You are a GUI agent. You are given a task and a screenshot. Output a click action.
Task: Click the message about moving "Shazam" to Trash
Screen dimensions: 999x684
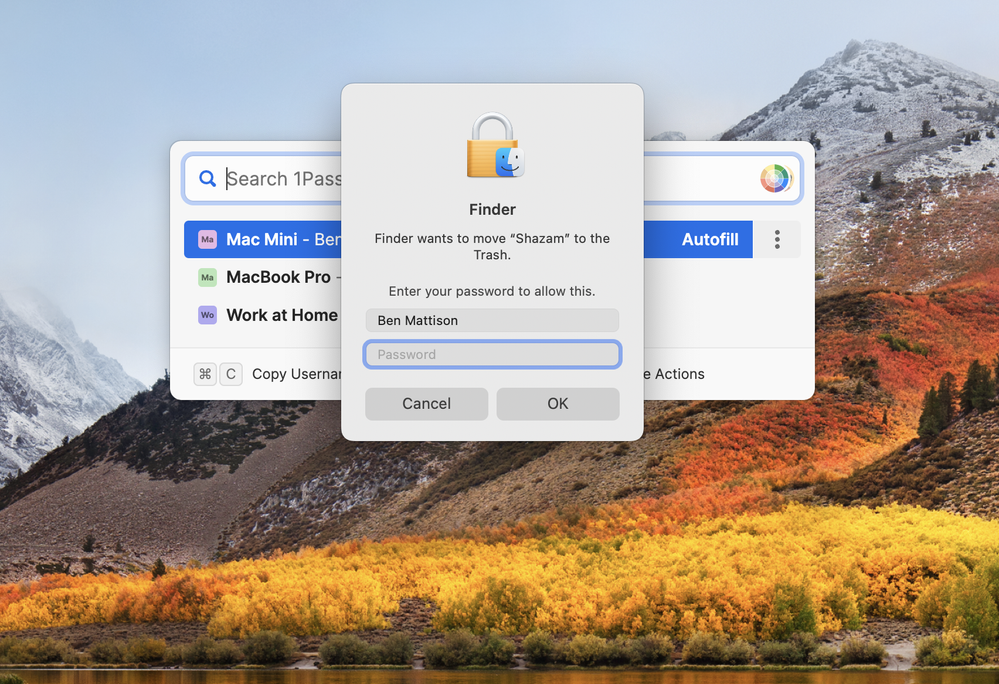pos(492,246)
